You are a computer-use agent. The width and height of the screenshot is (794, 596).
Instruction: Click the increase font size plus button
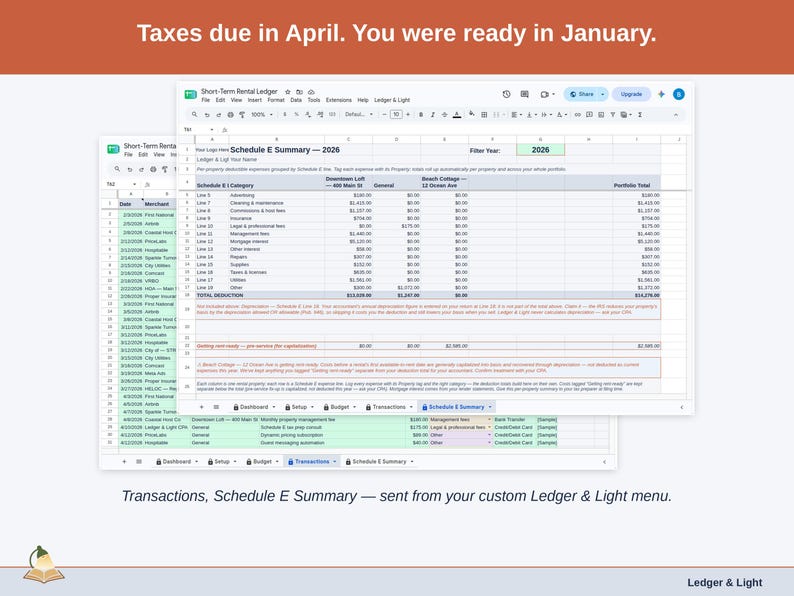408,115
